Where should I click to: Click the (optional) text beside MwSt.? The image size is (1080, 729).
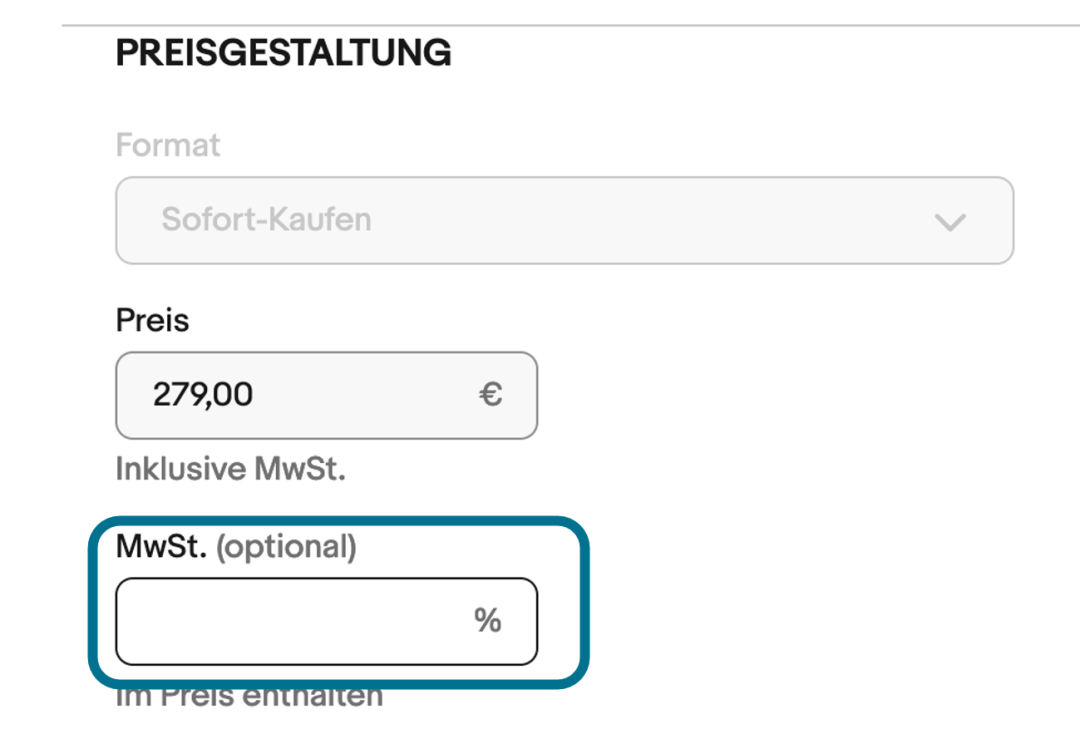click(x=286, y=547)
